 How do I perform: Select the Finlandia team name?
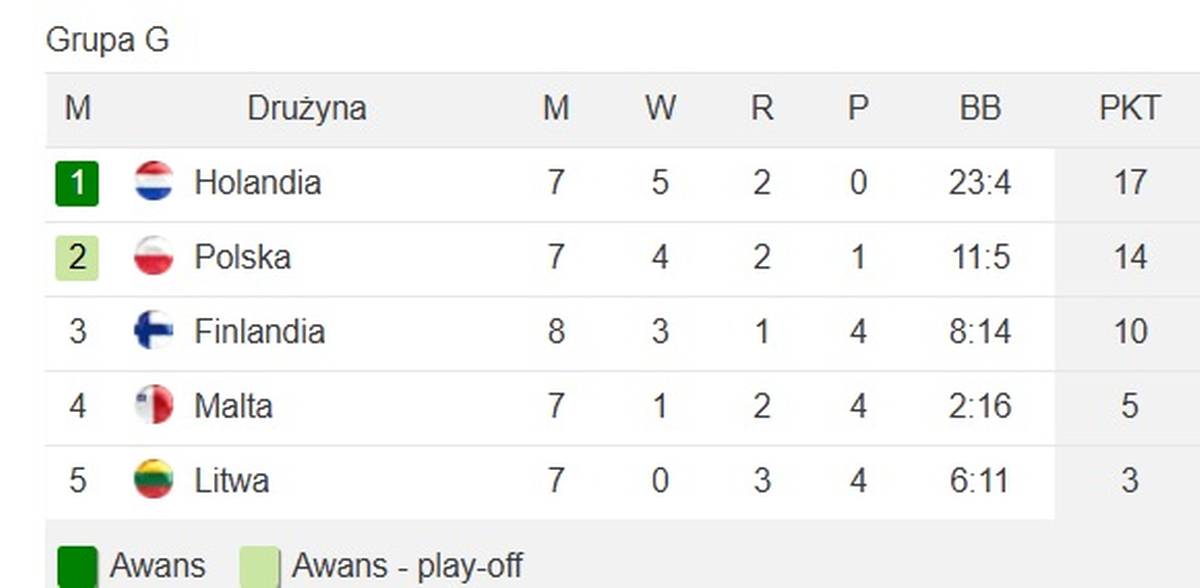click(x=259, y=331)
